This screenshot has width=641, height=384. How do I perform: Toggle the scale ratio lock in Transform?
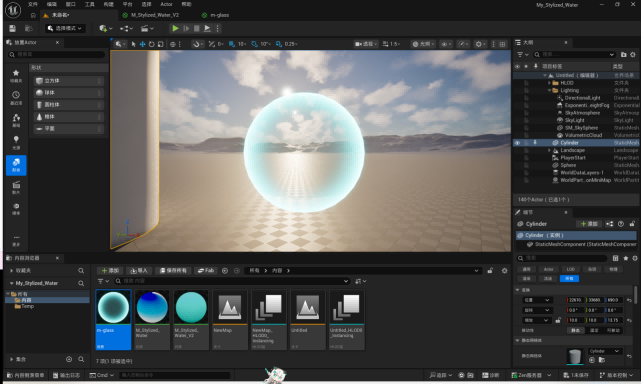[x=558, y=320]
